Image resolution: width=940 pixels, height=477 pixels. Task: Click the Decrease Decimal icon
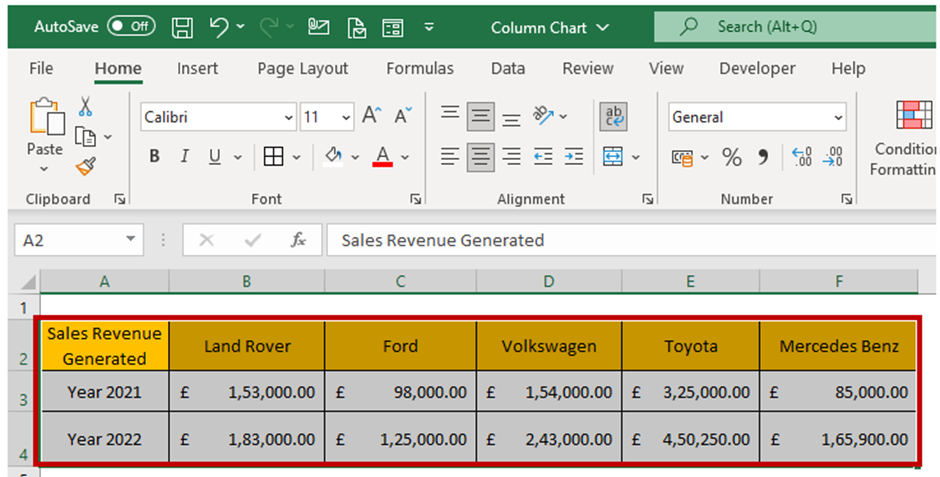coord(833,157)
